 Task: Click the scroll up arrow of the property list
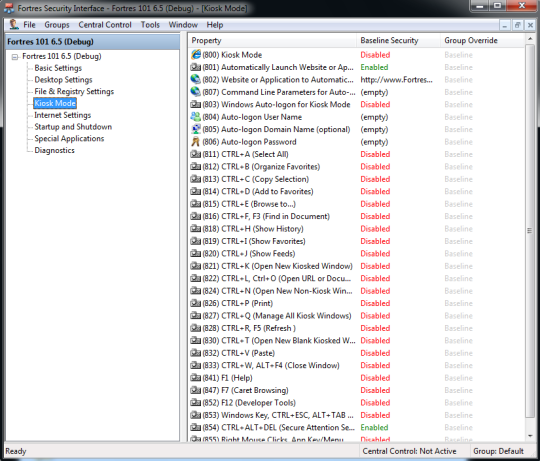pos(530,39)
